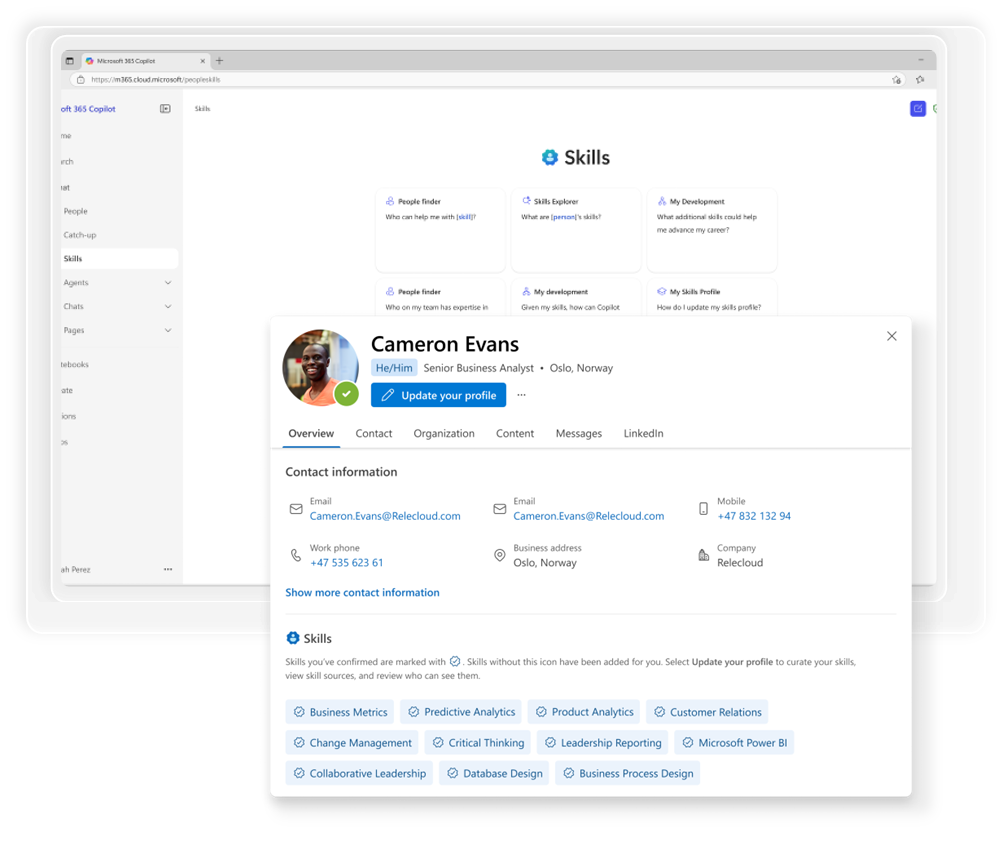Click Show more contact information link
This screenshot has height=854, width=1006.
(x=362, y=592)
